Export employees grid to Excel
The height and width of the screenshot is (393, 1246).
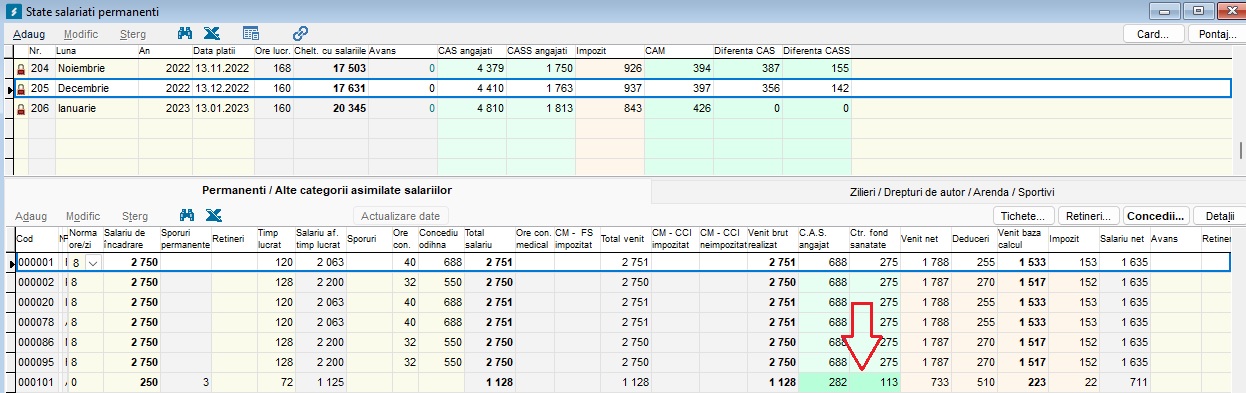coord(213,215)
